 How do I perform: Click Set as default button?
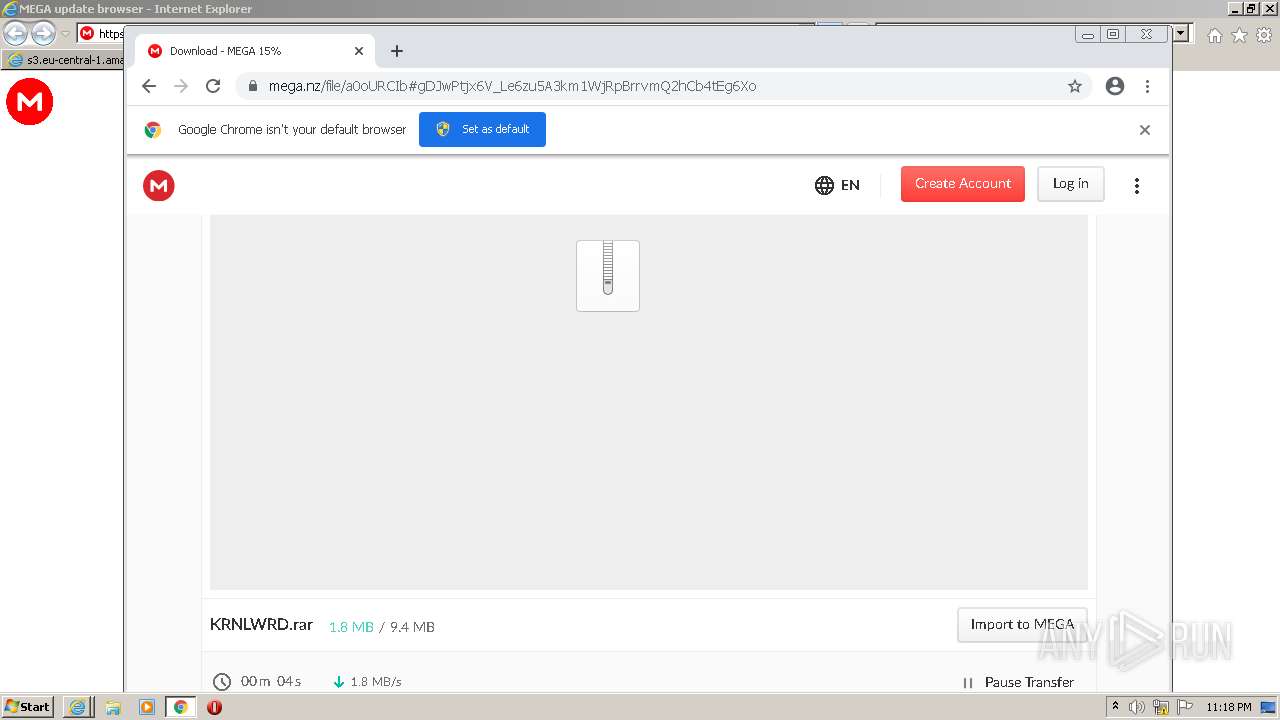[x=482, y=129]
